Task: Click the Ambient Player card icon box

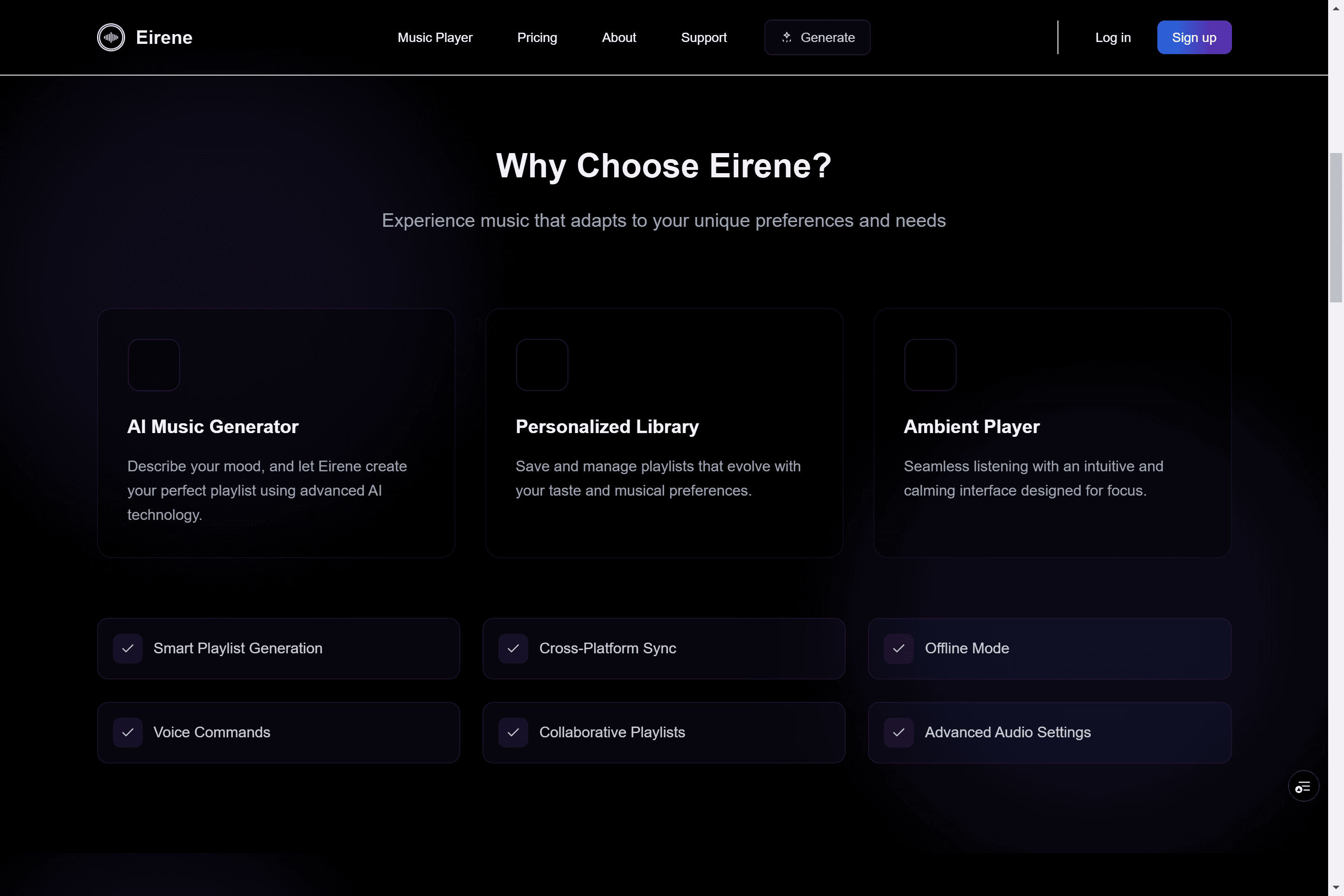Action: click(930, 364)
